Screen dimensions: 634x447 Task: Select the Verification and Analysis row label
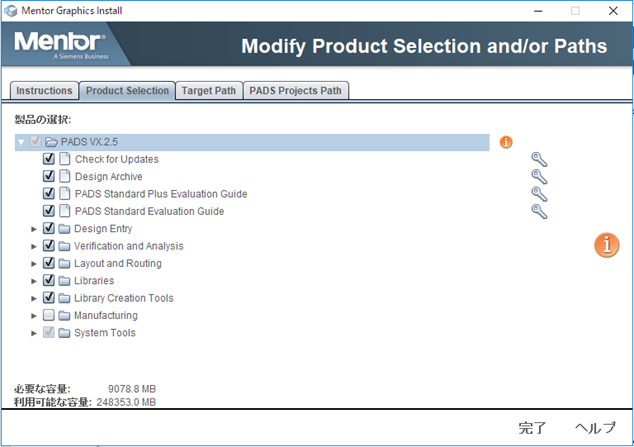coord(129,246)
